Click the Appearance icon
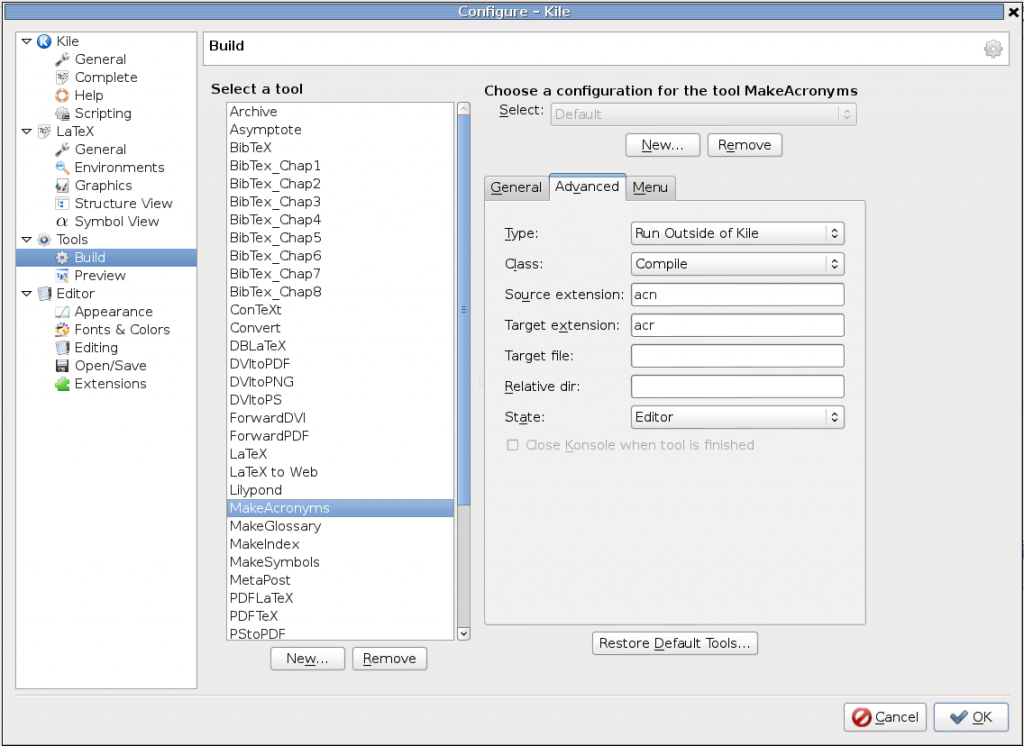Image resolution: width=1024 pixels, height=746 pixels. coord(62,312)
